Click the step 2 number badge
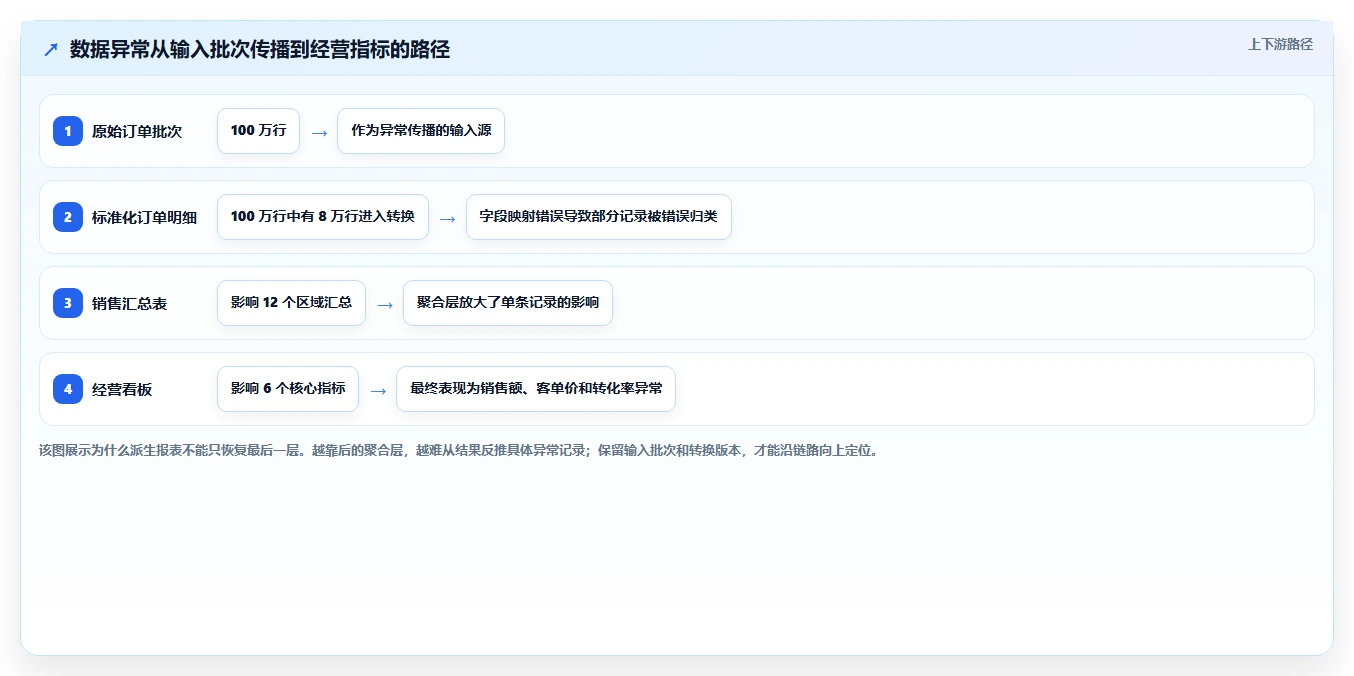 click(68, 217)
